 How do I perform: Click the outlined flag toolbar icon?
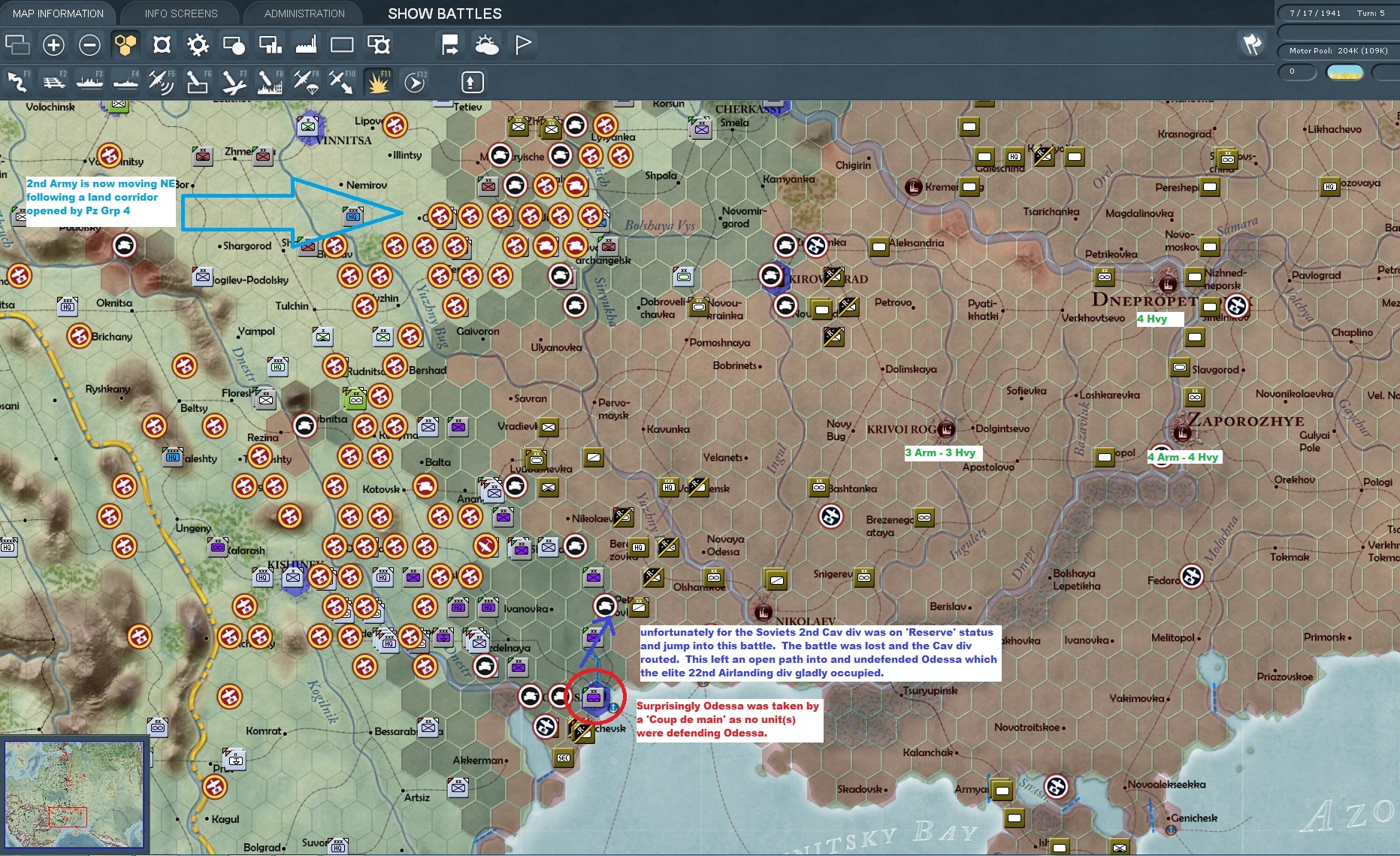pos(522,45)
